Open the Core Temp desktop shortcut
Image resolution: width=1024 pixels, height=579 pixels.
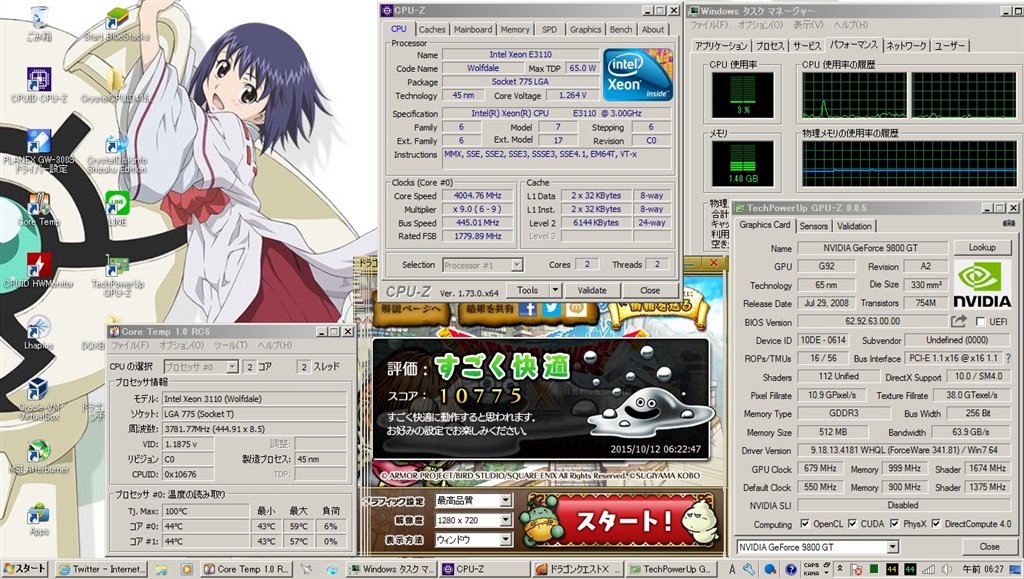pos(39,209)
